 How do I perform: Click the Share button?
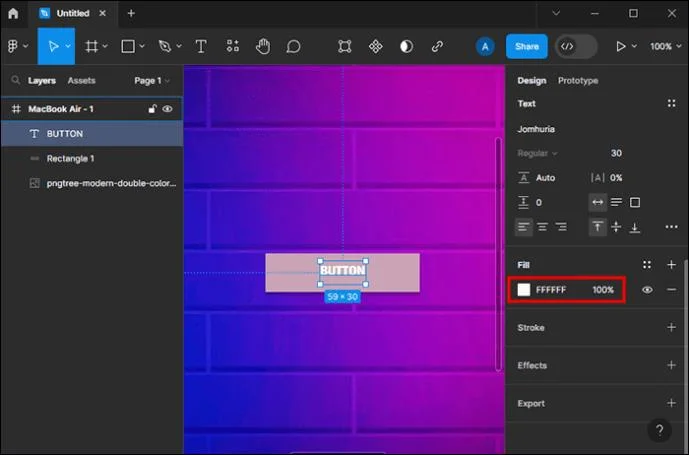click(527, 46)
